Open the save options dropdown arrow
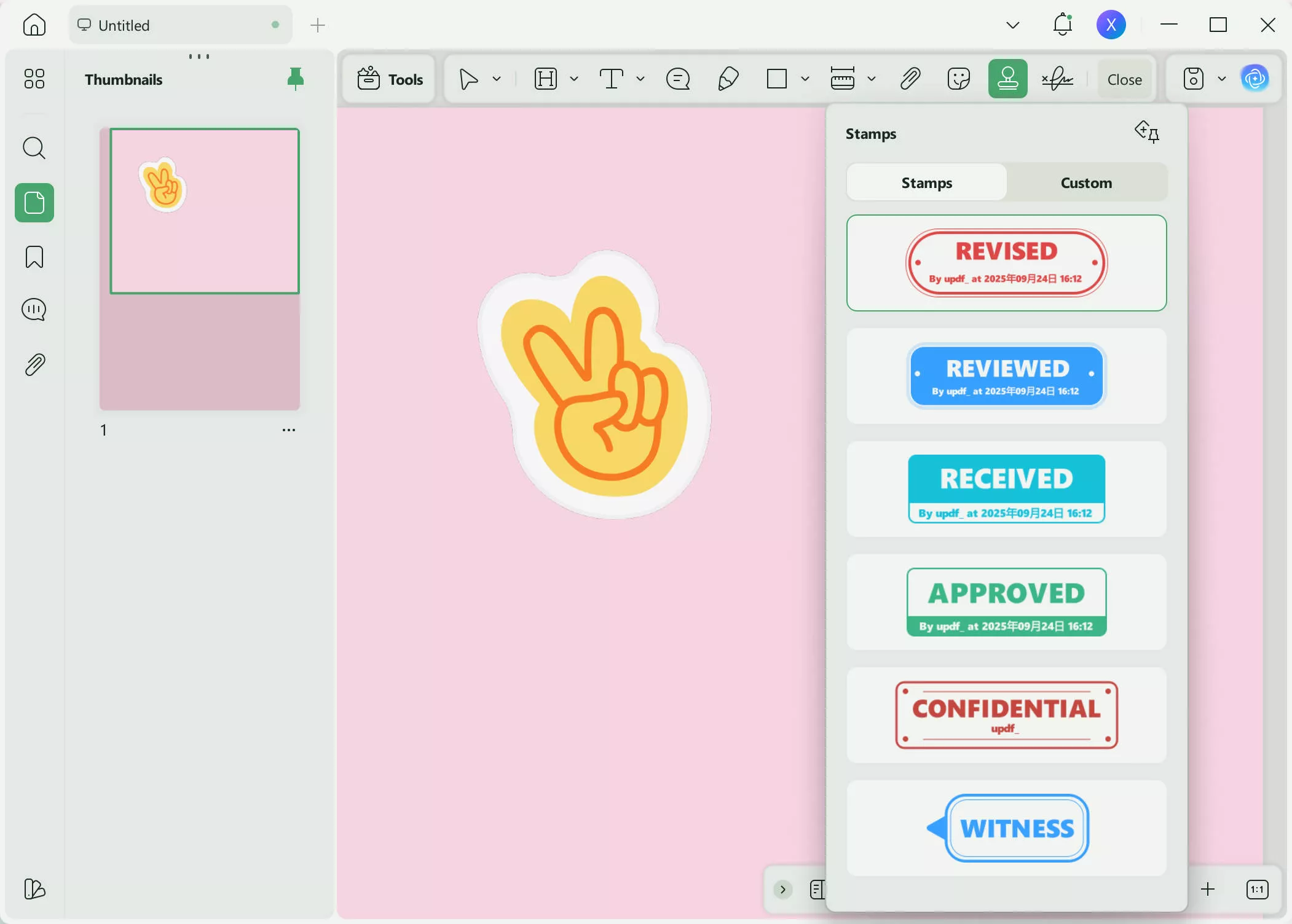This screenshot has height=924, width=1292. pos(1222,79)
